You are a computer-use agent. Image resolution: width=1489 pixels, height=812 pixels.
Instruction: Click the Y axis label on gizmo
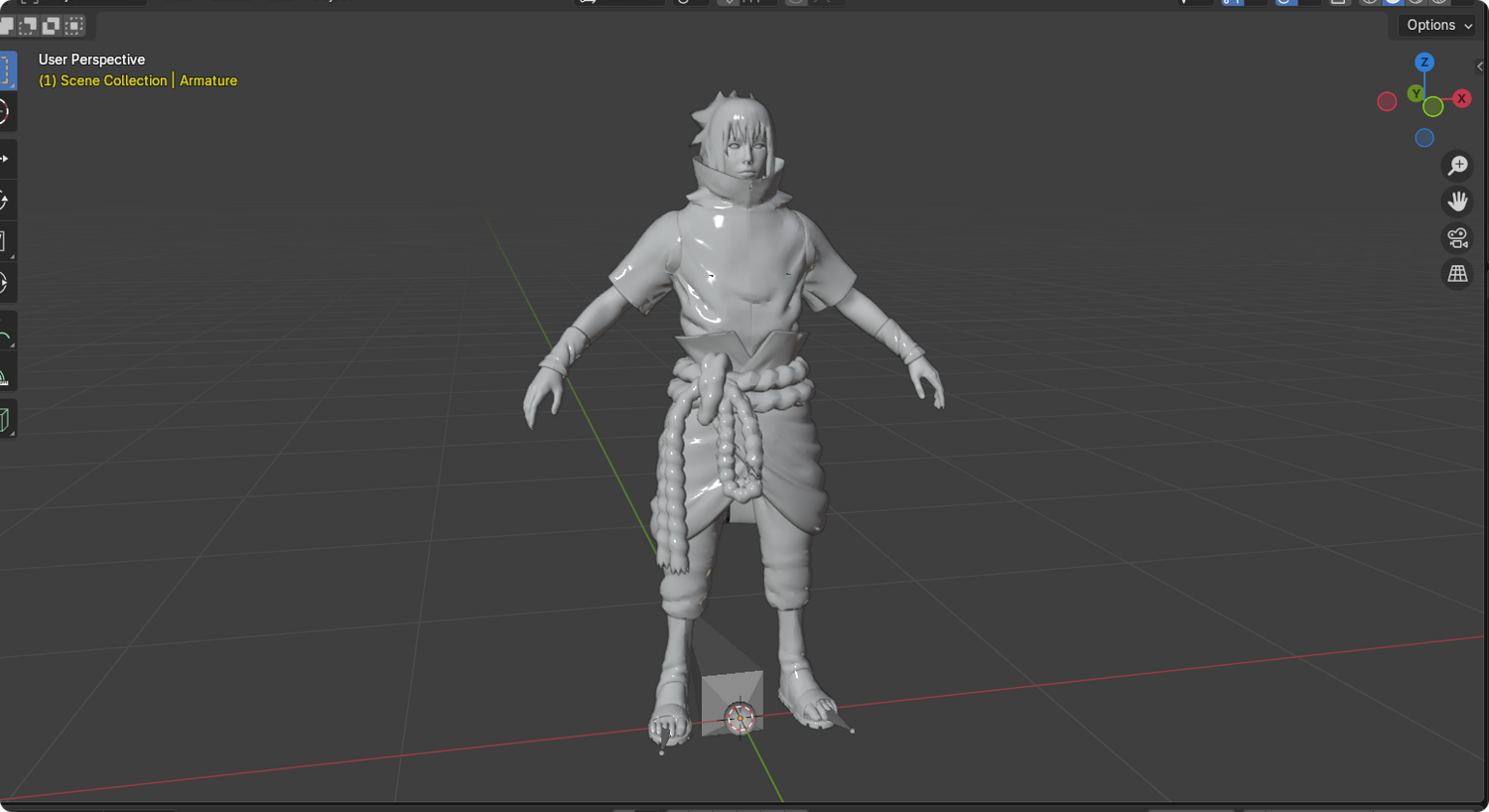pos(1416,93)
